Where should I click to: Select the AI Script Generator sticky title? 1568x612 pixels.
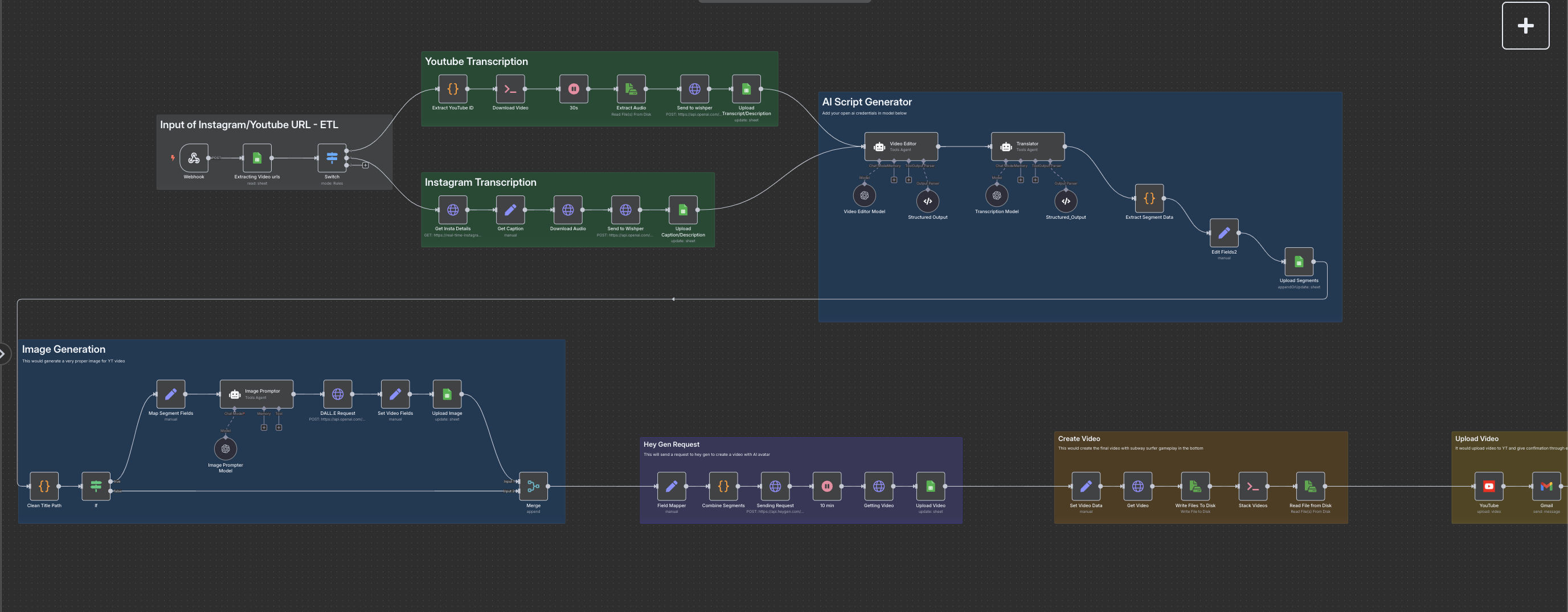coord(867,103)
